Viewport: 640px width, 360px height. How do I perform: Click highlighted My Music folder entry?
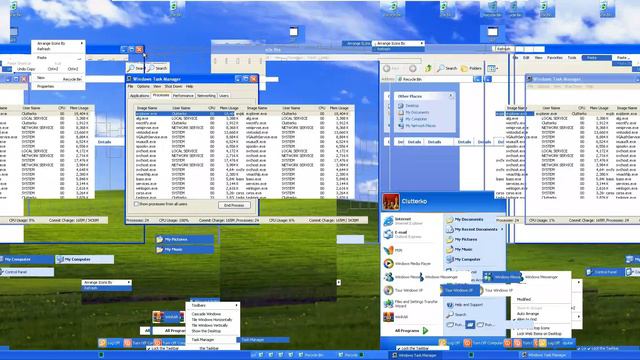184,249
